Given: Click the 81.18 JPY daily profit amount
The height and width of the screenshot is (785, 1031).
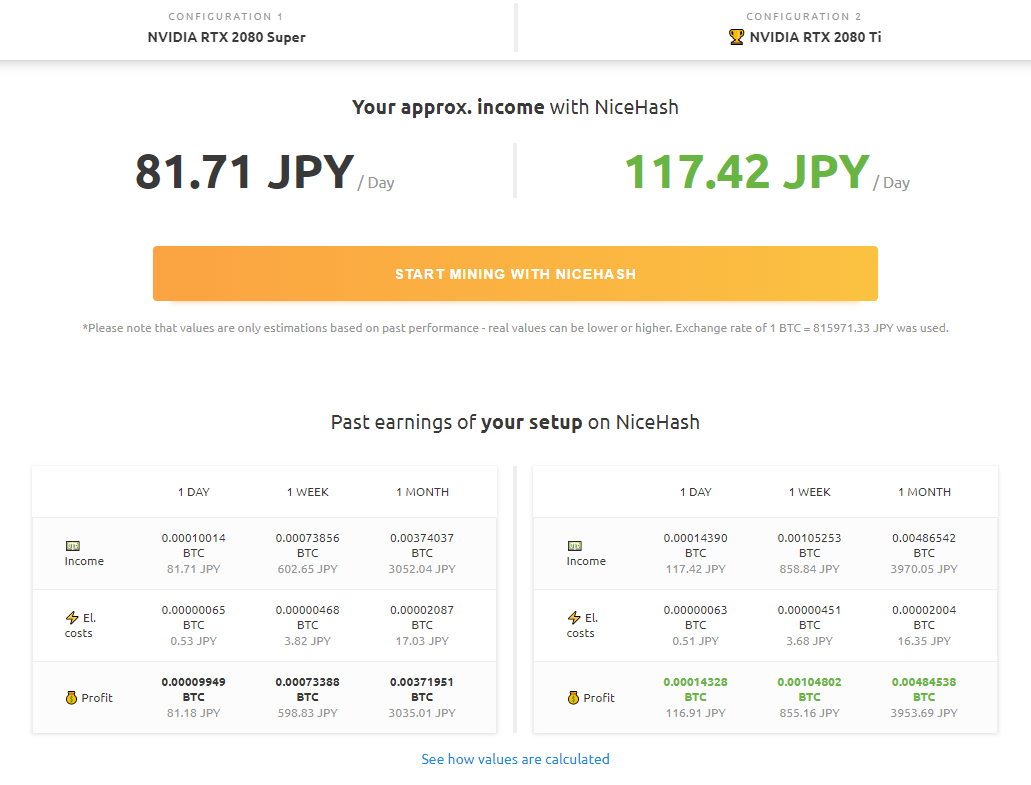Looking at the screenshot, I should (193, 713).
